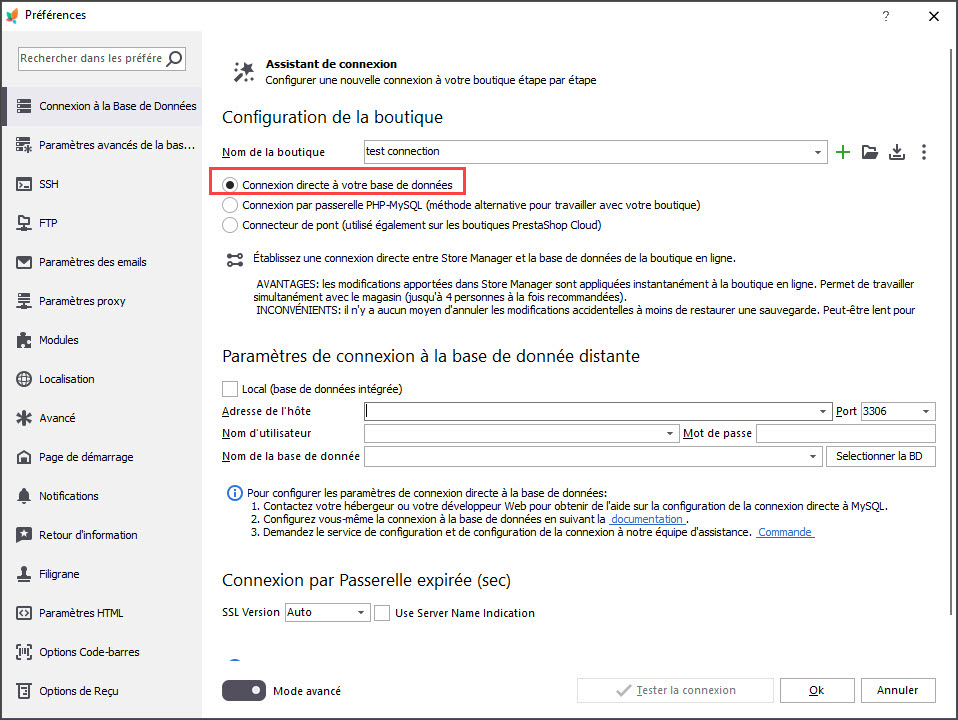958x720 pixels.
Task: Click the FTP computer icon
Action: (24, 223)
